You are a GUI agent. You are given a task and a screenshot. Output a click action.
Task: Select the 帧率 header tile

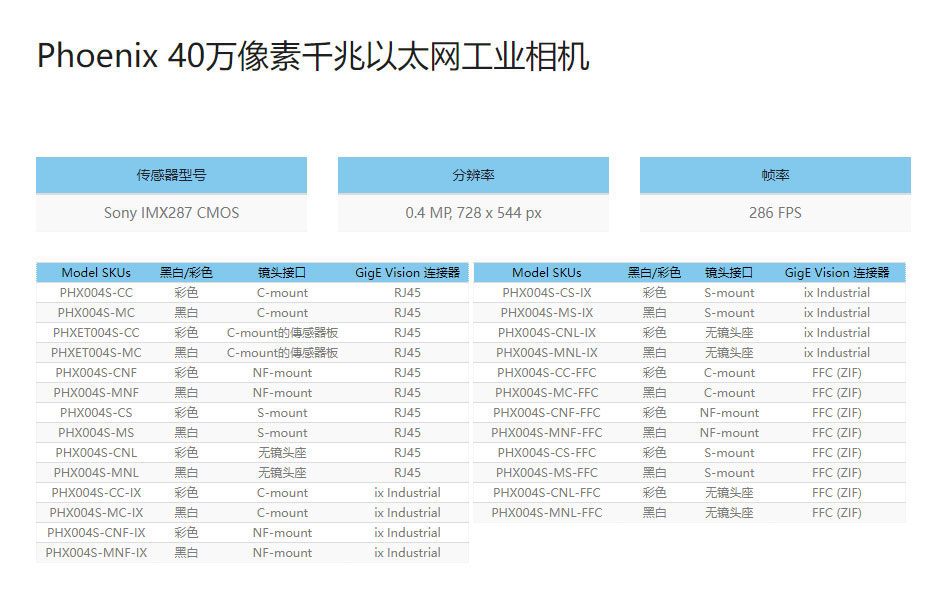[x=775, y=175]
